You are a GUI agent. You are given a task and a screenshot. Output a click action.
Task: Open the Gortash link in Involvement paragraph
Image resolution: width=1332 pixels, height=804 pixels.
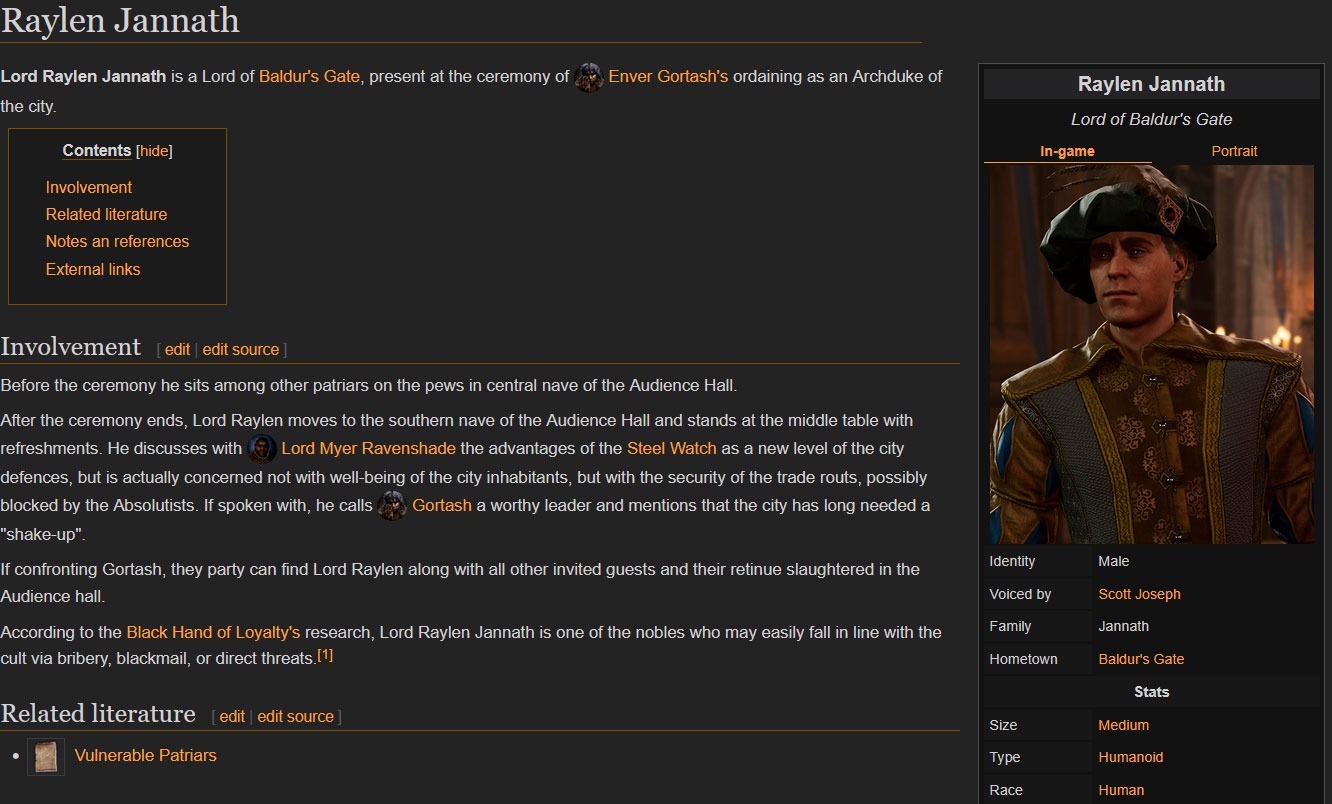coord(442,505)
